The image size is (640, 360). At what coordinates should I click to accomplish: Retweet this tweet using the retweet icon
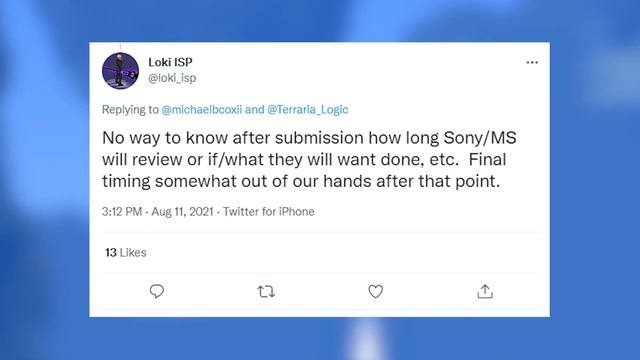(x=266, y=291)
